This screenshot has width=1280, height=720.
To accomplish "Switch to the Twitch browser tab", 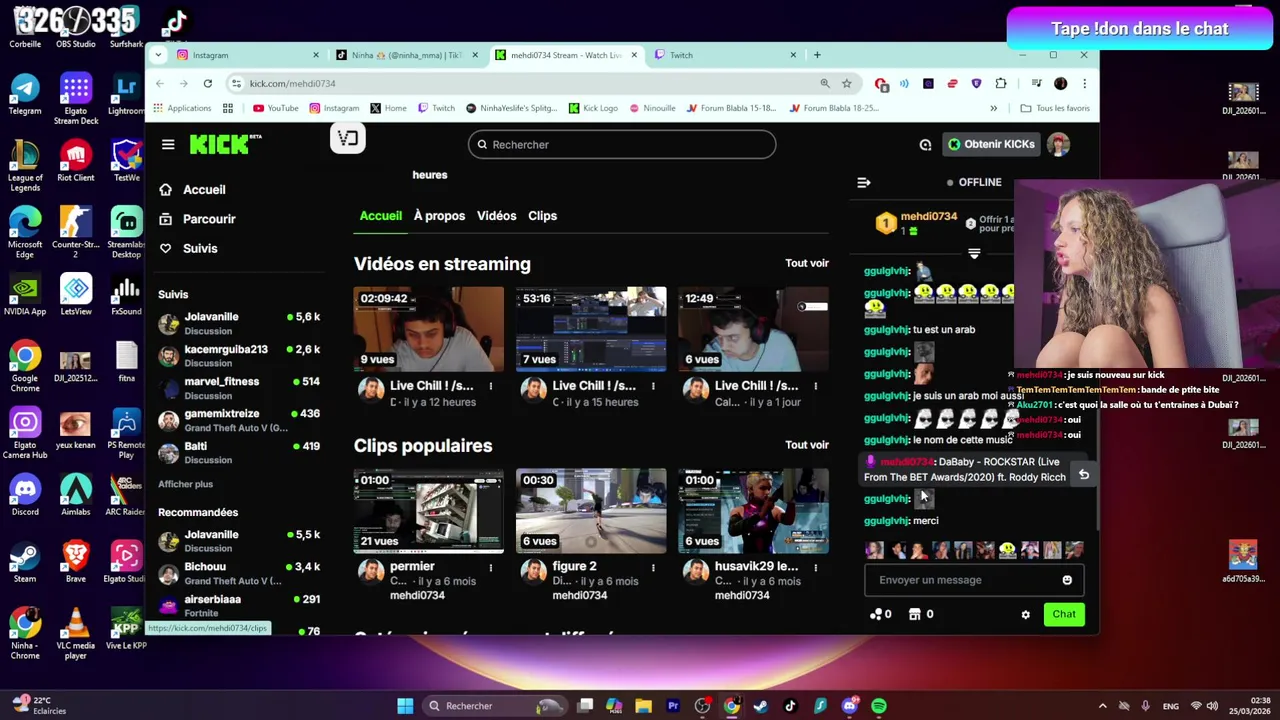I will pos(725,55).
